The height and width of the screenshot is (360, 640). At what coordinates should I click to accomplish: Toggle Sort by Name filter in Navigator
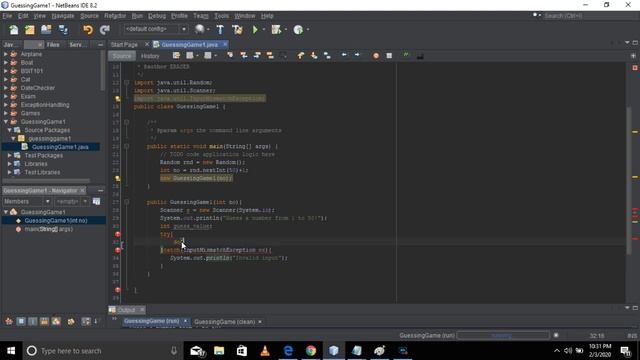coord(86,322)
